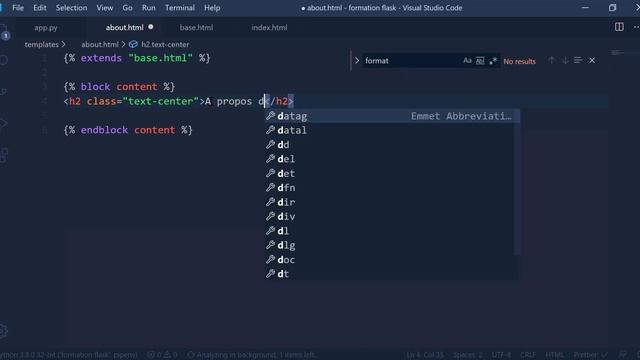Image resolution: width=640 pixels, height=360 pixels.
Task: Click 'extends' keyword on line 1
Action: (101, 58)
